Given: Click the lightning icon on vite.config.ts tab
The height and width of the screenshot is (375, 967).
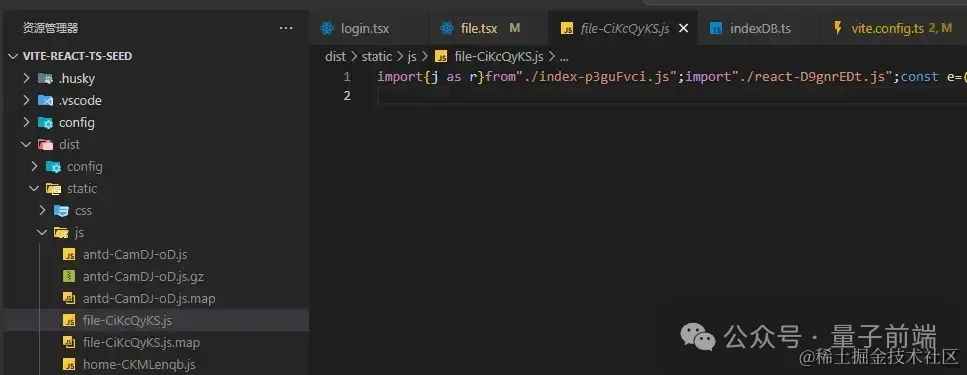Looking at the screenshot, I should pyautogui.click(x=837, y=28).
